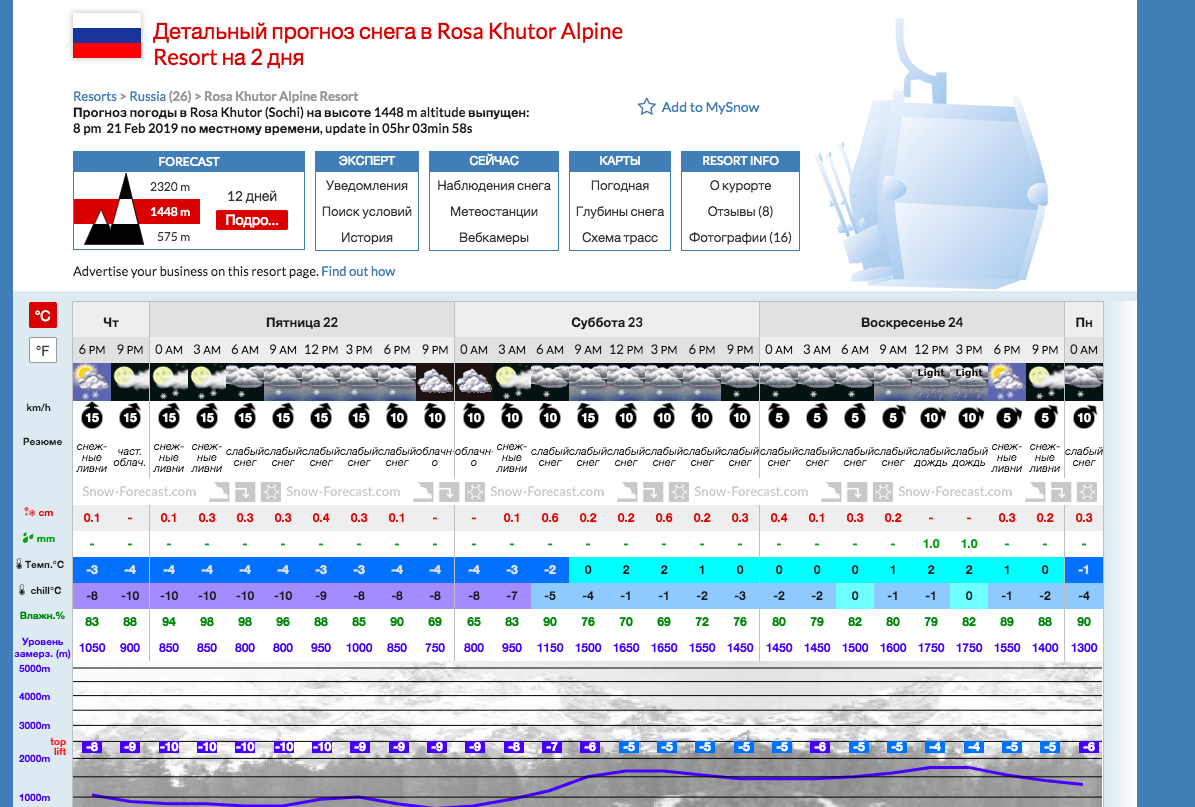Viewport: 1195px width, 807px height.
Task: Click freezing level value 1050
Action: point(92,647)
